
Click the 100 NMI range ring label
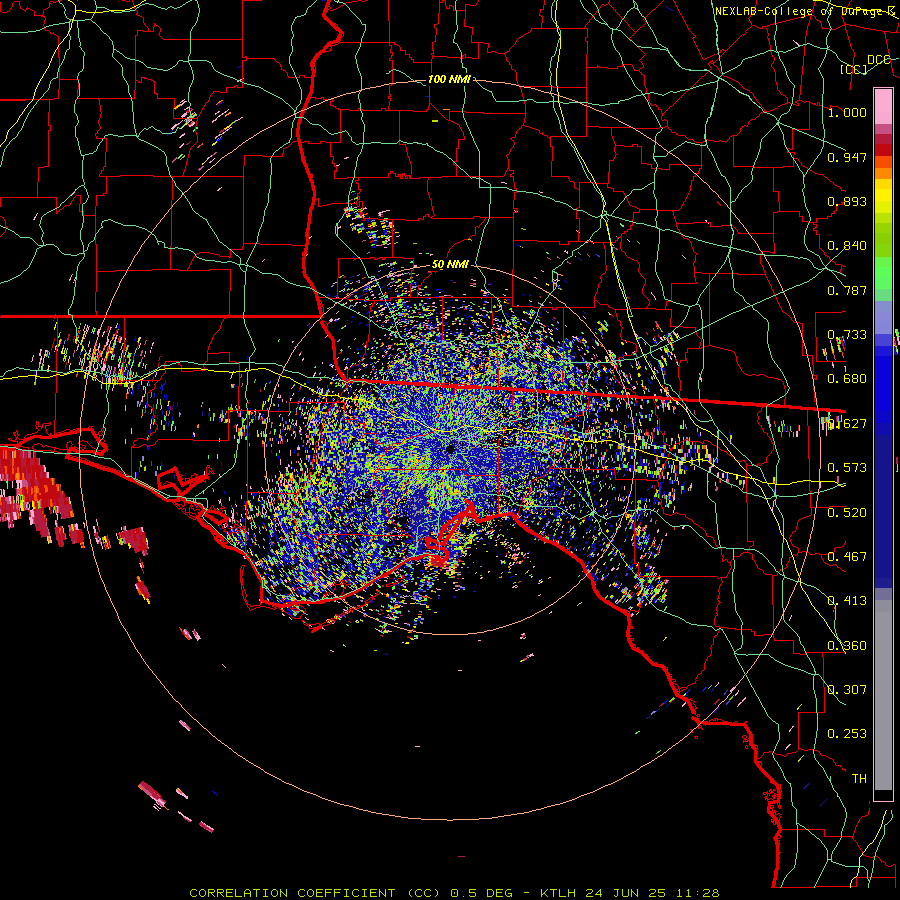tap(449, 79)
